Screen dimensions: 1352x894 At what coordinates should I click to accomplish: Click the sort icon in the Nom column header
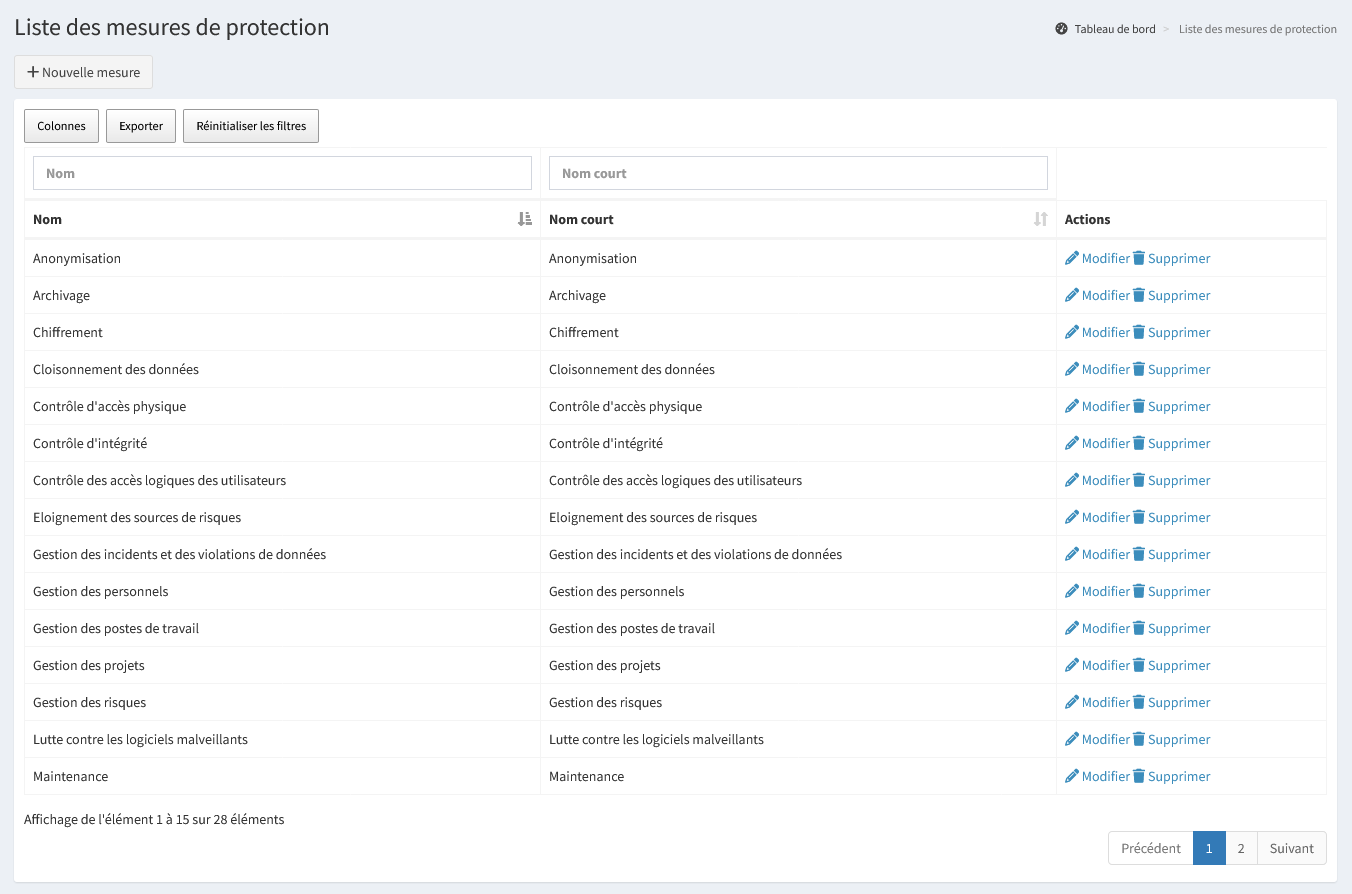pyautogui.click(x=525, y=219)
